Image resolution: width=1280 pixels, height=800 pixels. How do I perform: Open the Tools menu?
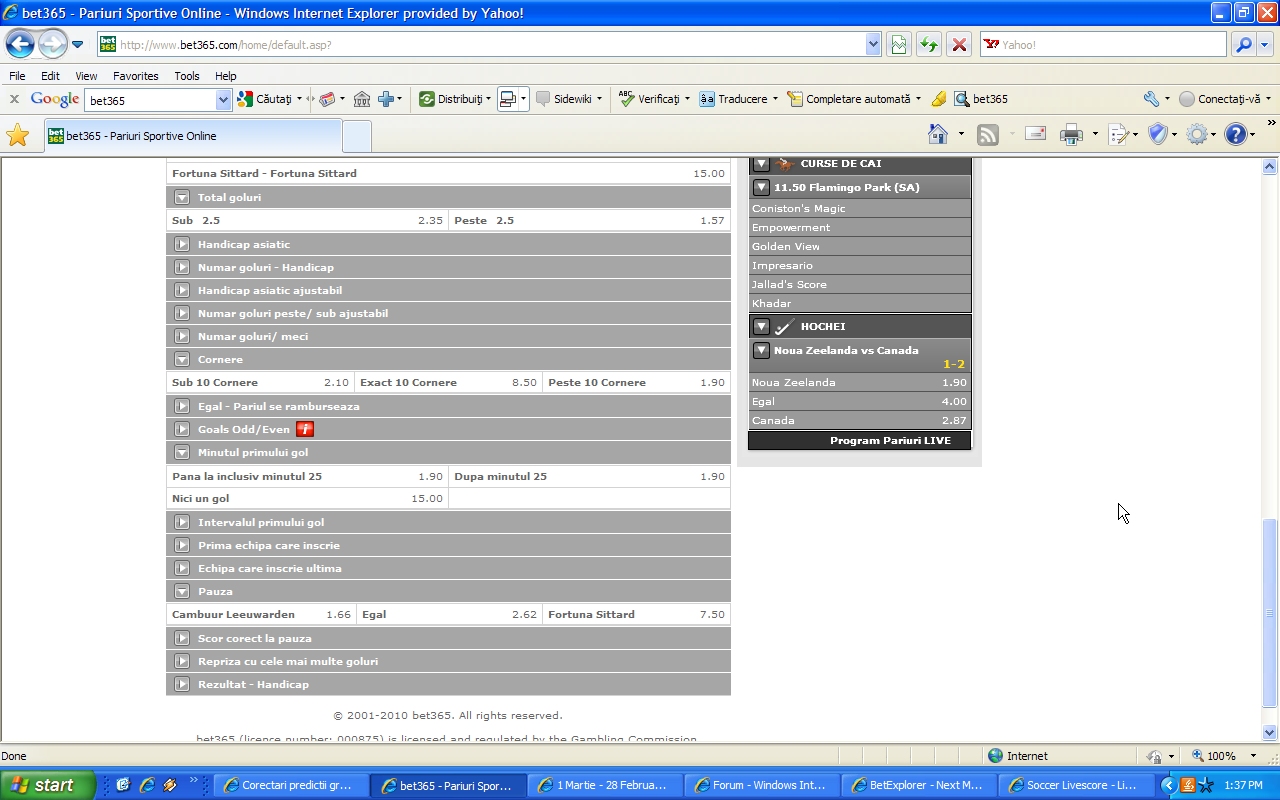[187, 76]
